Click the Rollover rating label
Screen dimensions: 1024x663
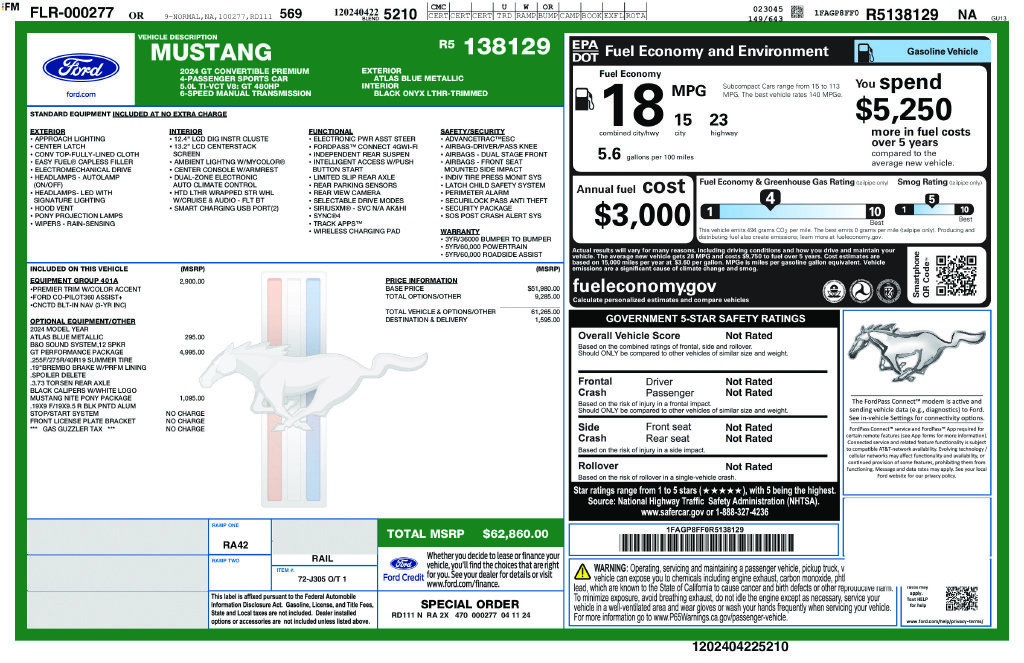pos(598,466)
